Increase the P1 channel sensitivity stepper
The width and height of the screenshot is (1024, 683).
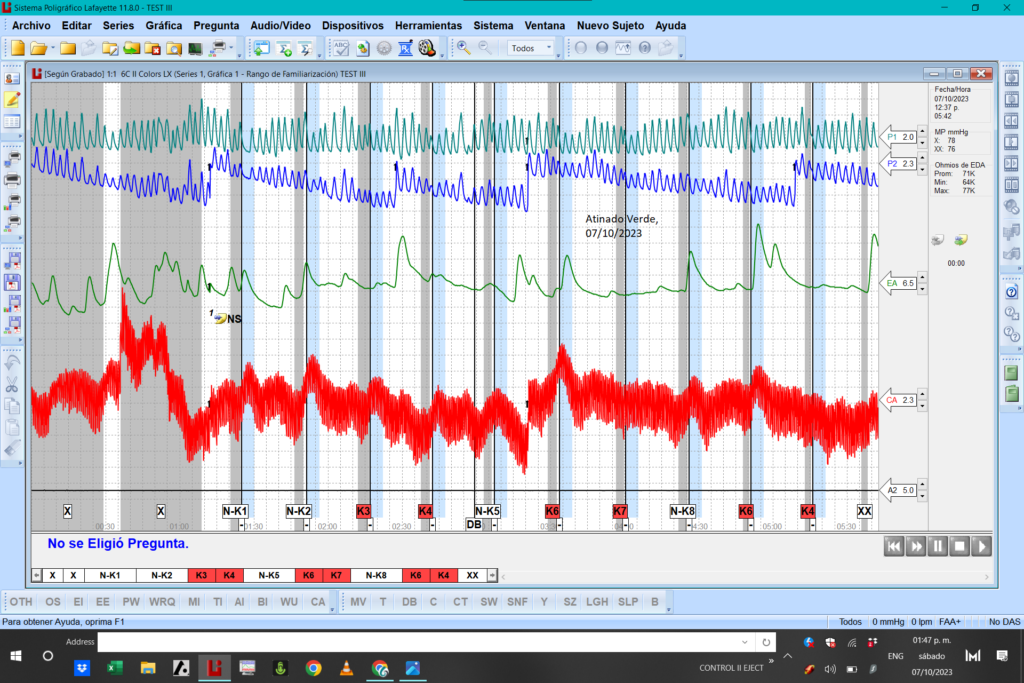click(x=922, y=132)
